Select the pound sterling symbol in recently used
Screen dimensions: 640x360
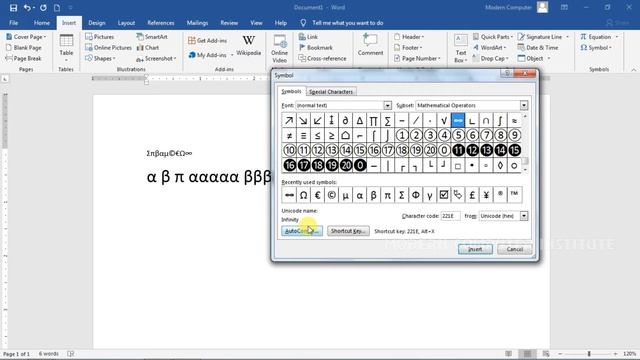pos(472,195)
